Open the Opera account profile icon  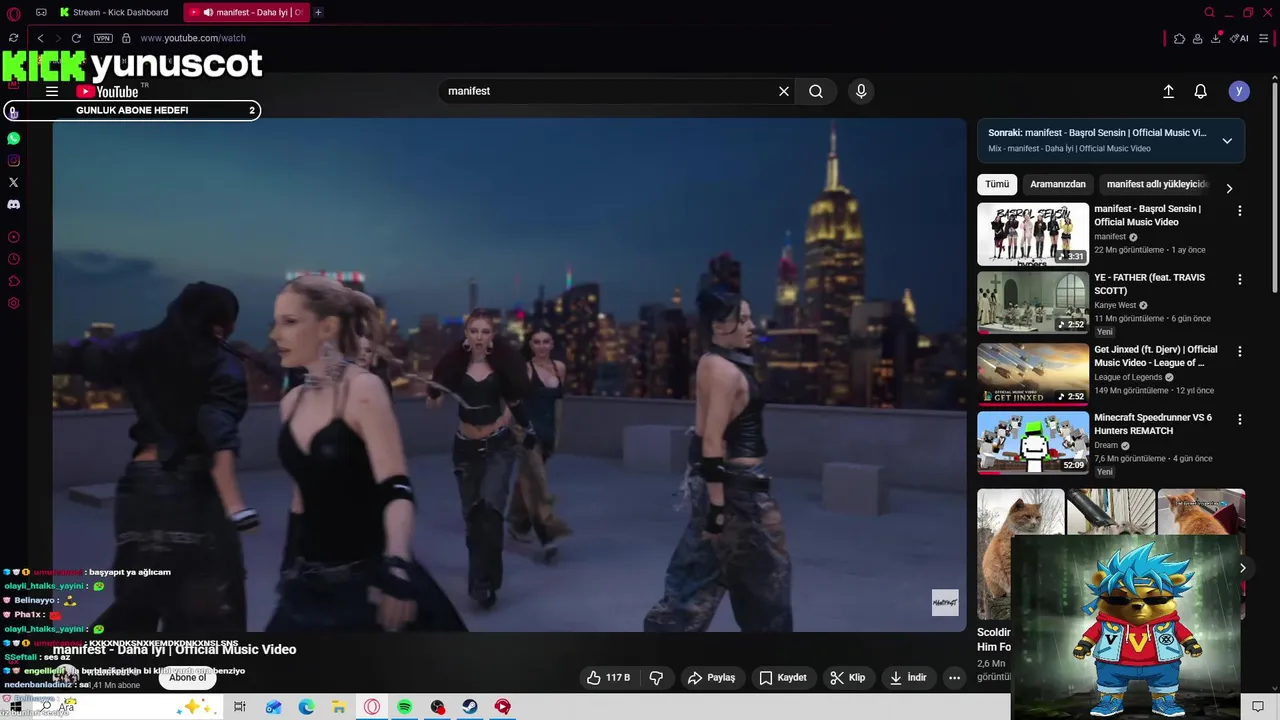1197,38
